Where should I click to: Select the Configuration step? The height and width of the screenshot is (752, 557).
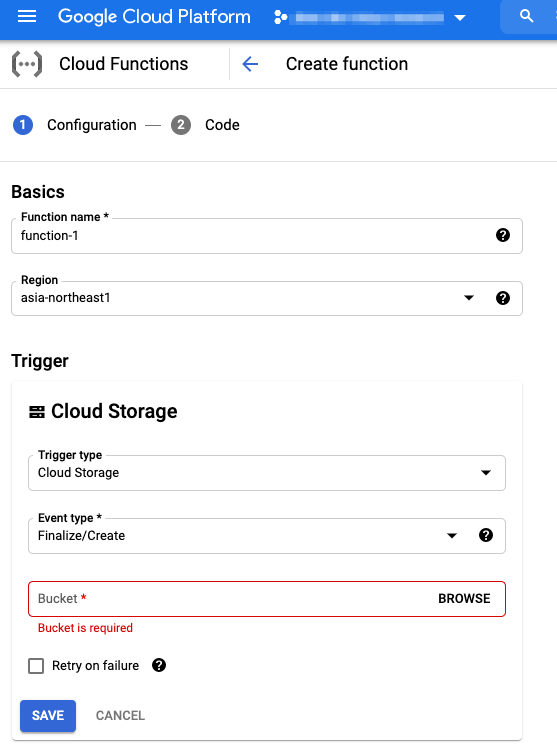click(x=75, y=125)
